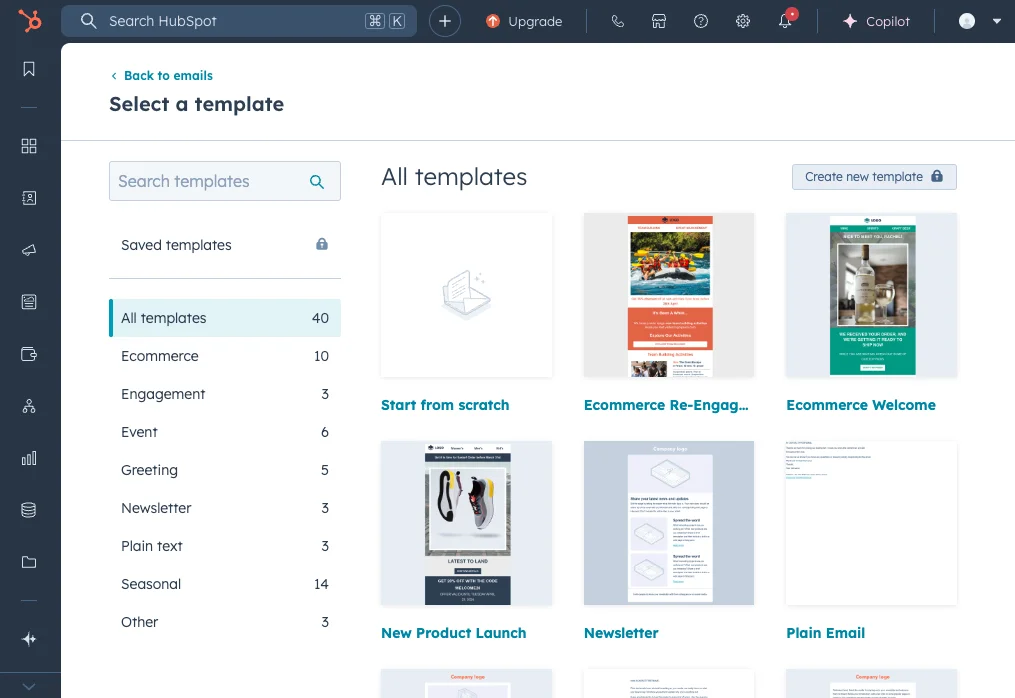Select the Plain text category
Image resolution: width=1015 pixels, height=698 pixels.
coord(225,546)
